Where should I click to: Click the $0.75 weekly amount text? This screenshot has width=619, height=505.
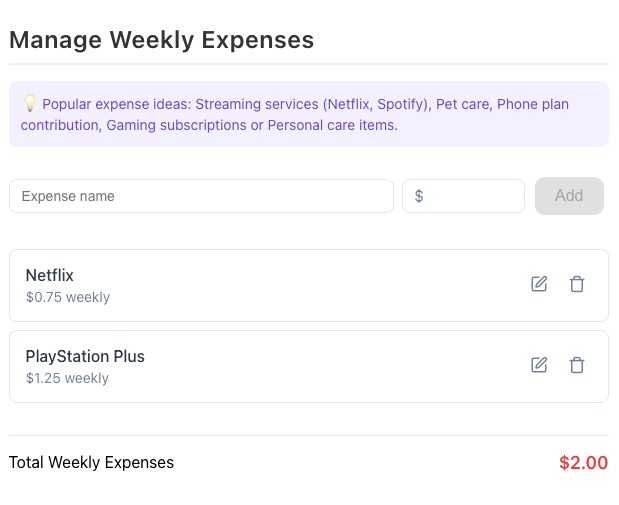coord(68,297)
